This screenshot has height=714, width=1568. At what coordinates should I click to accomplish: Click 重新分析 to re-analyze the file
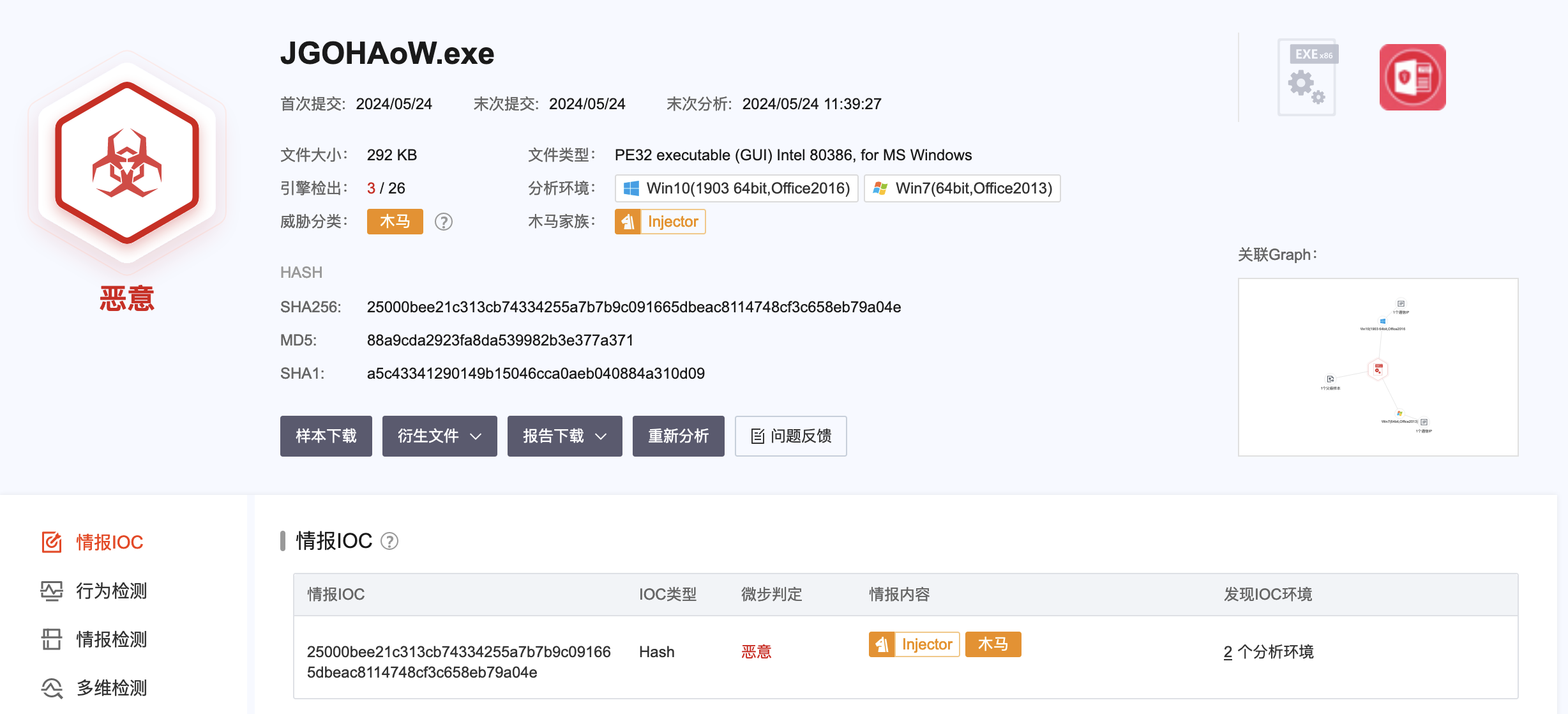point(679,436)
